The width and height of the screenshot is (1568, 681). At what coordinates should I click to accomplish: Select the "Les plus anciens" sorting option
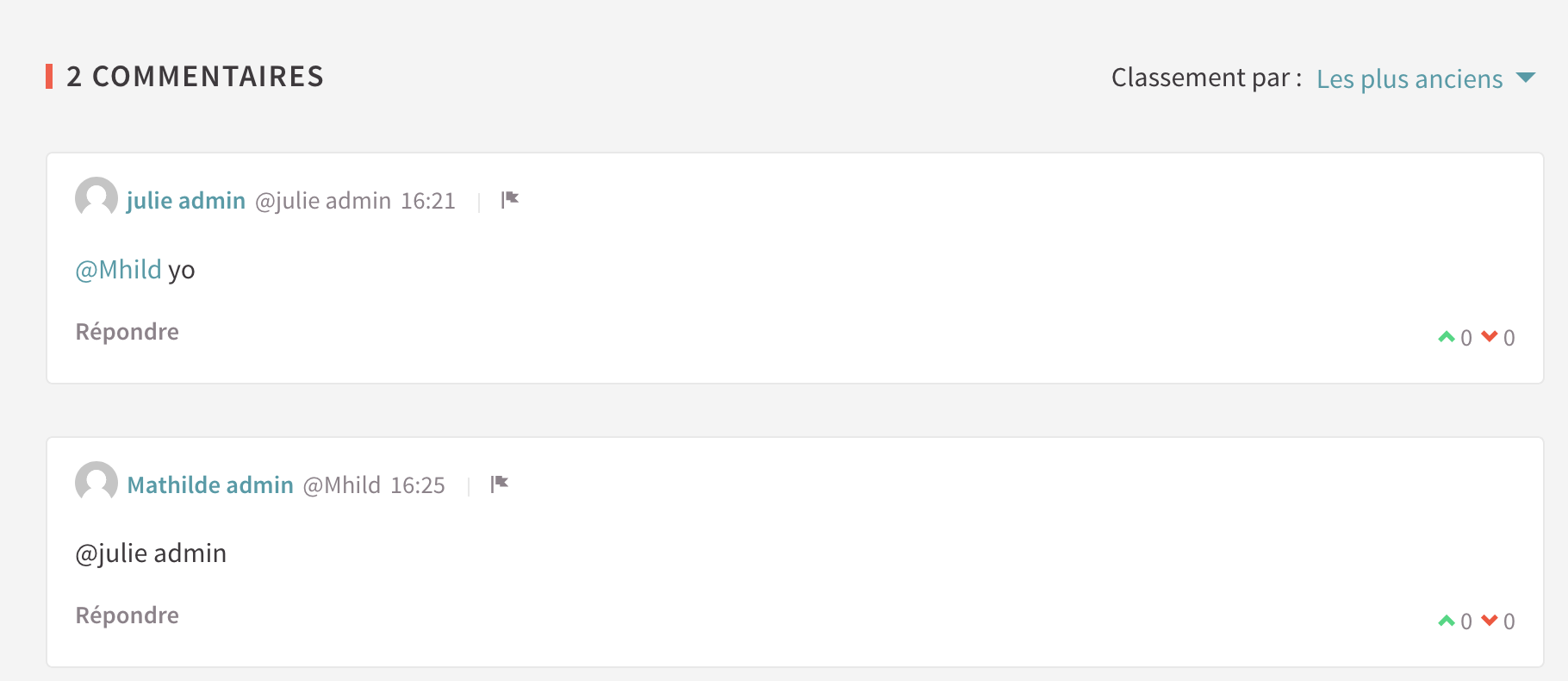1409,79
